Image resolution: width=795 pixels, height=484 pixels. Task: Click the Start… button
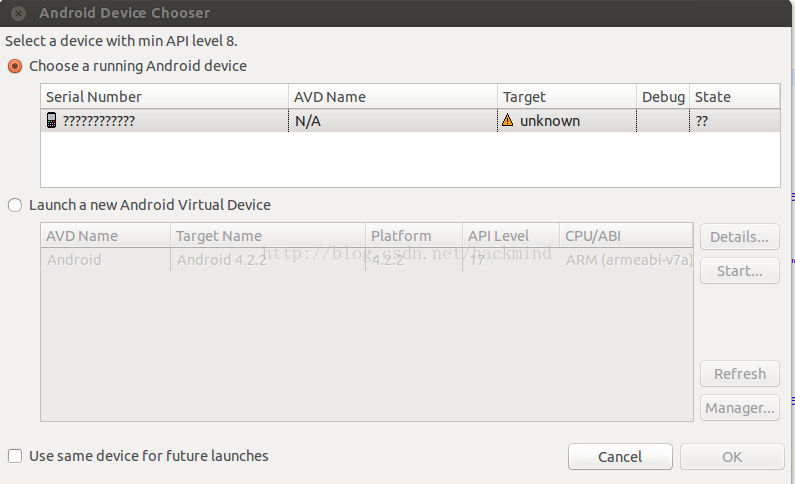(739, 271)
